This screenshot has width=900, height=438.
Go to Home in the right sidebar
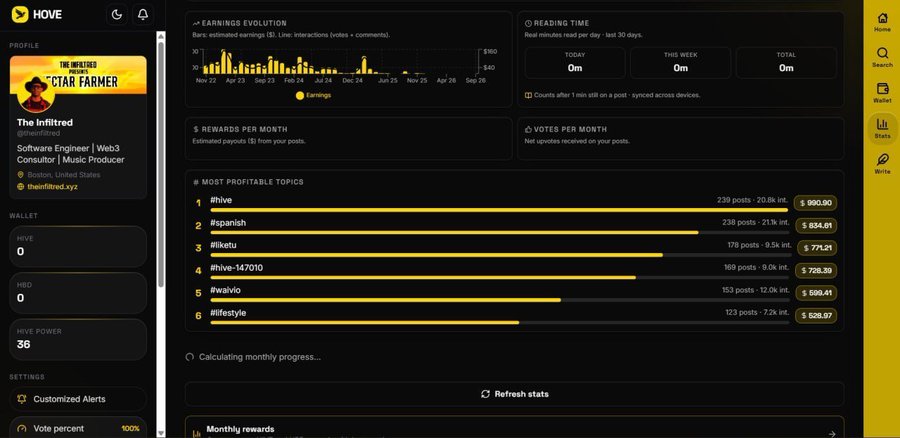click(x=882, y=22)
